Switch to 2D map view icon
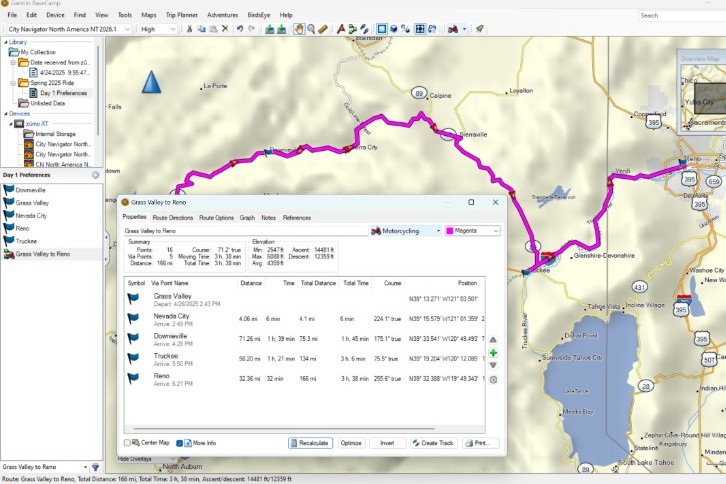The height and width of the screenshot is (484, 726). pos(382,29)
